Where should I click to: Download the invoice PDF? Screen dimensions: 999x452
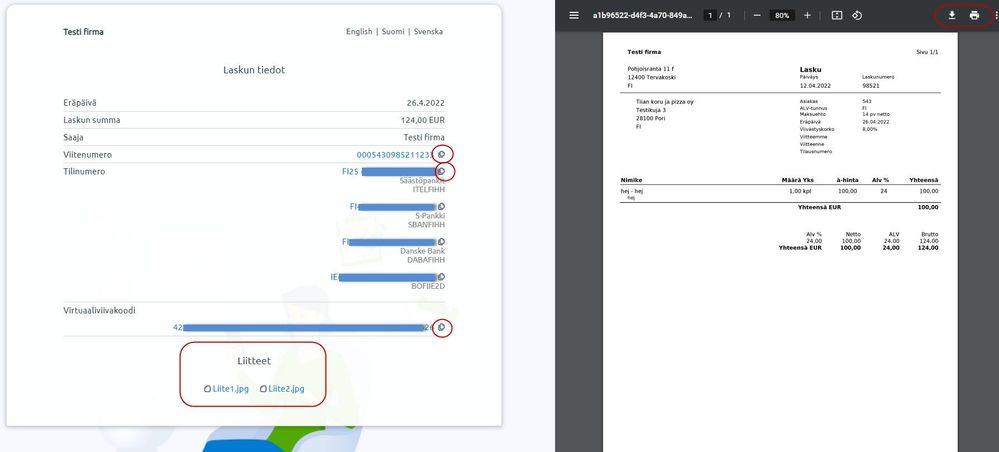[952, 15]
